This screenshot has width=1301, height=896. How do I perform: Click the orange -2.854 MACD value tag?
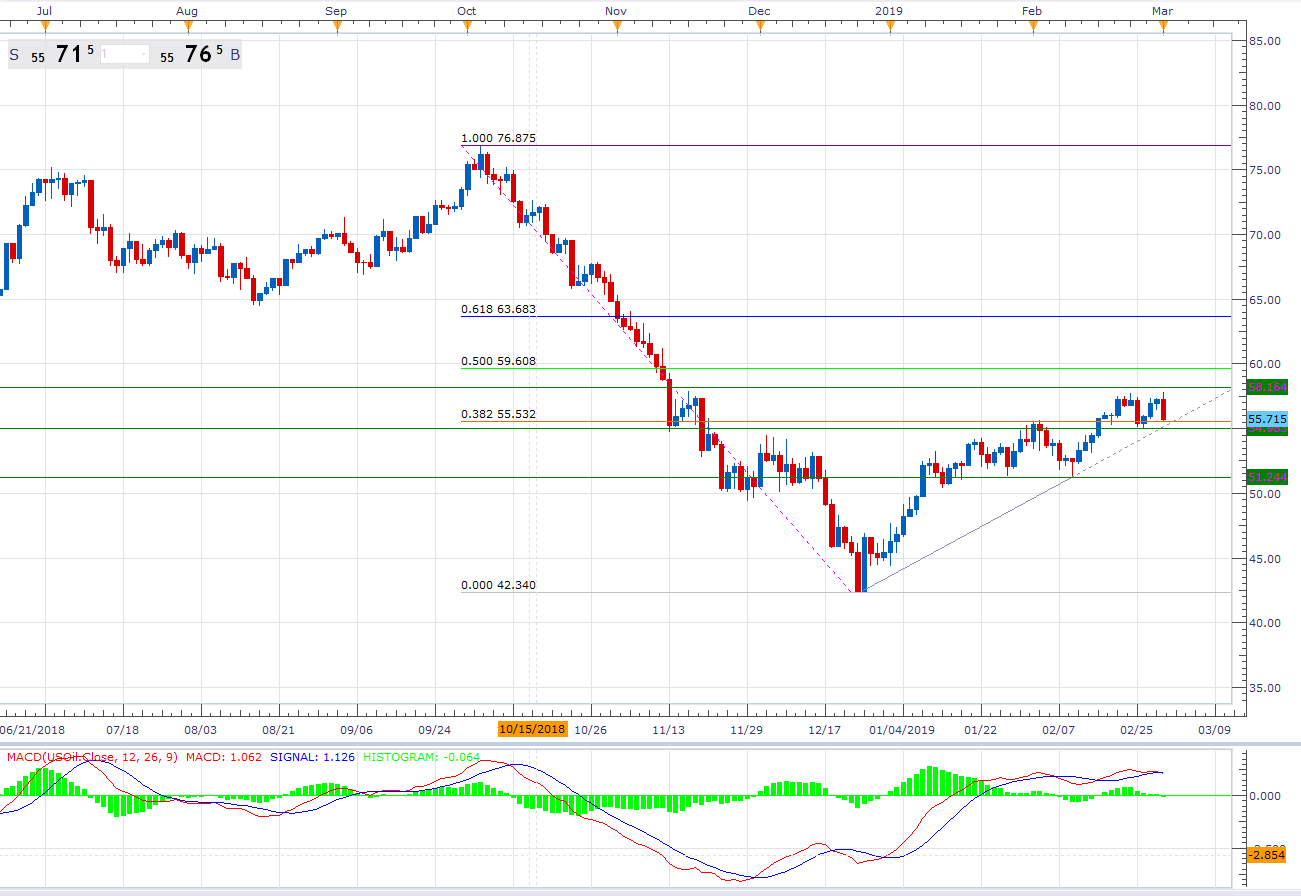[x=1266, y=856]
